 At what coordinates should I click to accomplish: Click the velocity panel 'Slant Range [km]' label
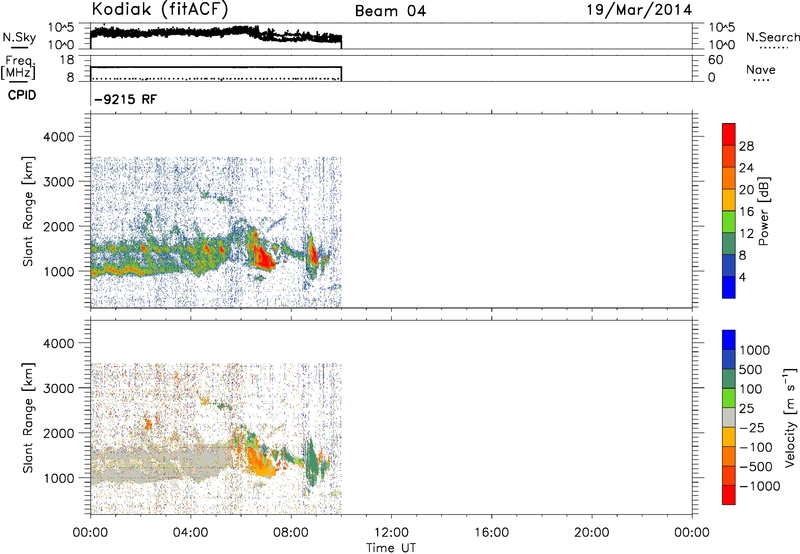[28, 418]
